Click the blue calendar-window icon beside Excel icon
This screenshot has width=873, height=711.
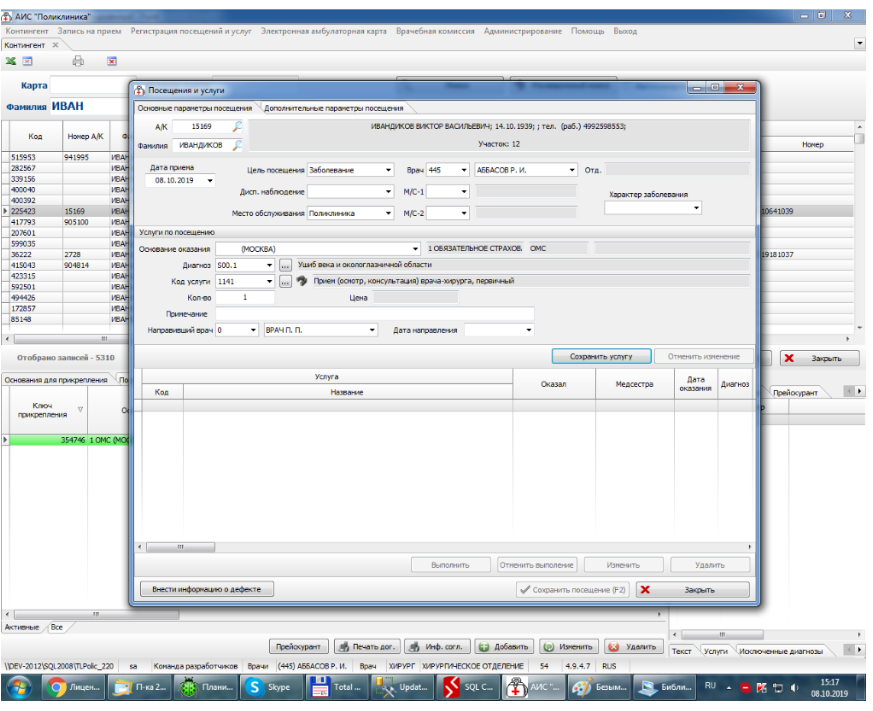tap(27, 61)
